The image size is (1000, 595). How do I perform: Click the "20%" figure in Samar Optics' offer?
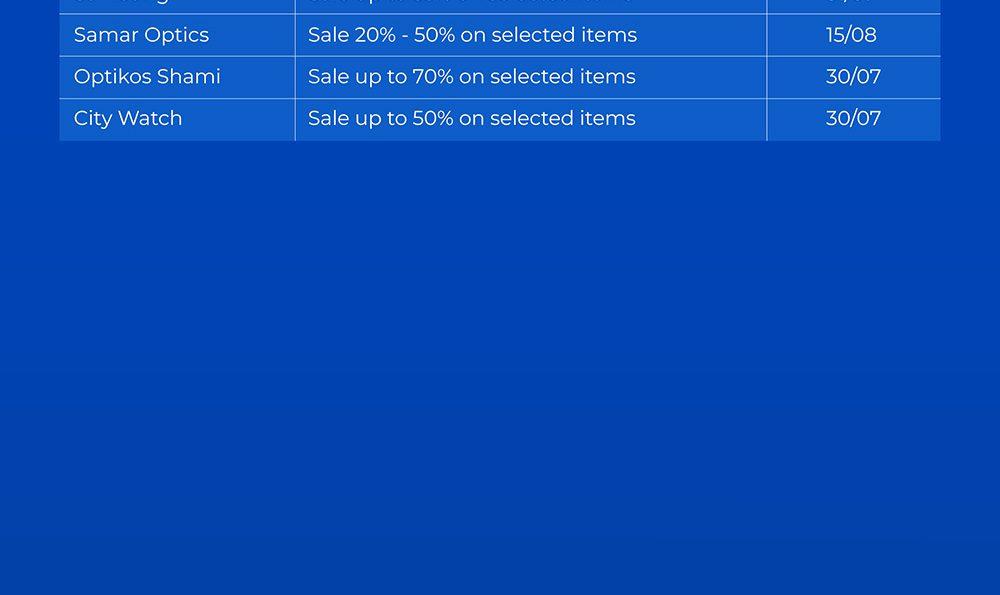click(374, 35)
